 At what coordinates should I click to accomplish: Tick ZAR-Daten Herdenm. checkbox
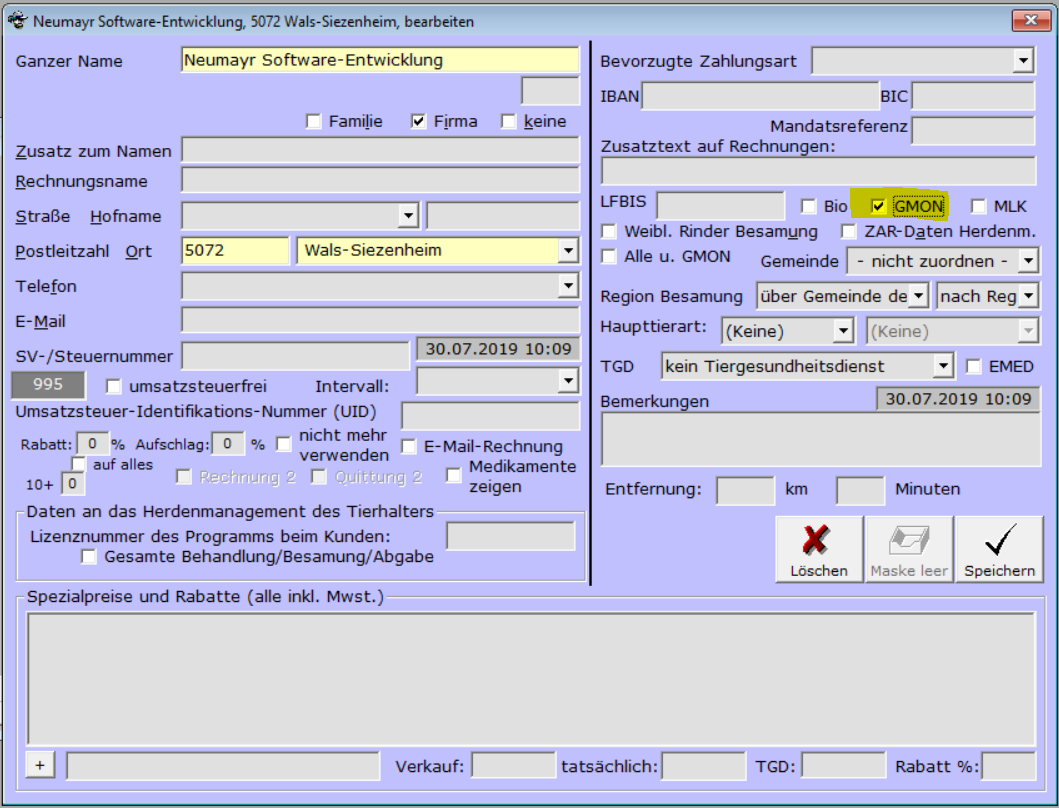tap(848, 232)
